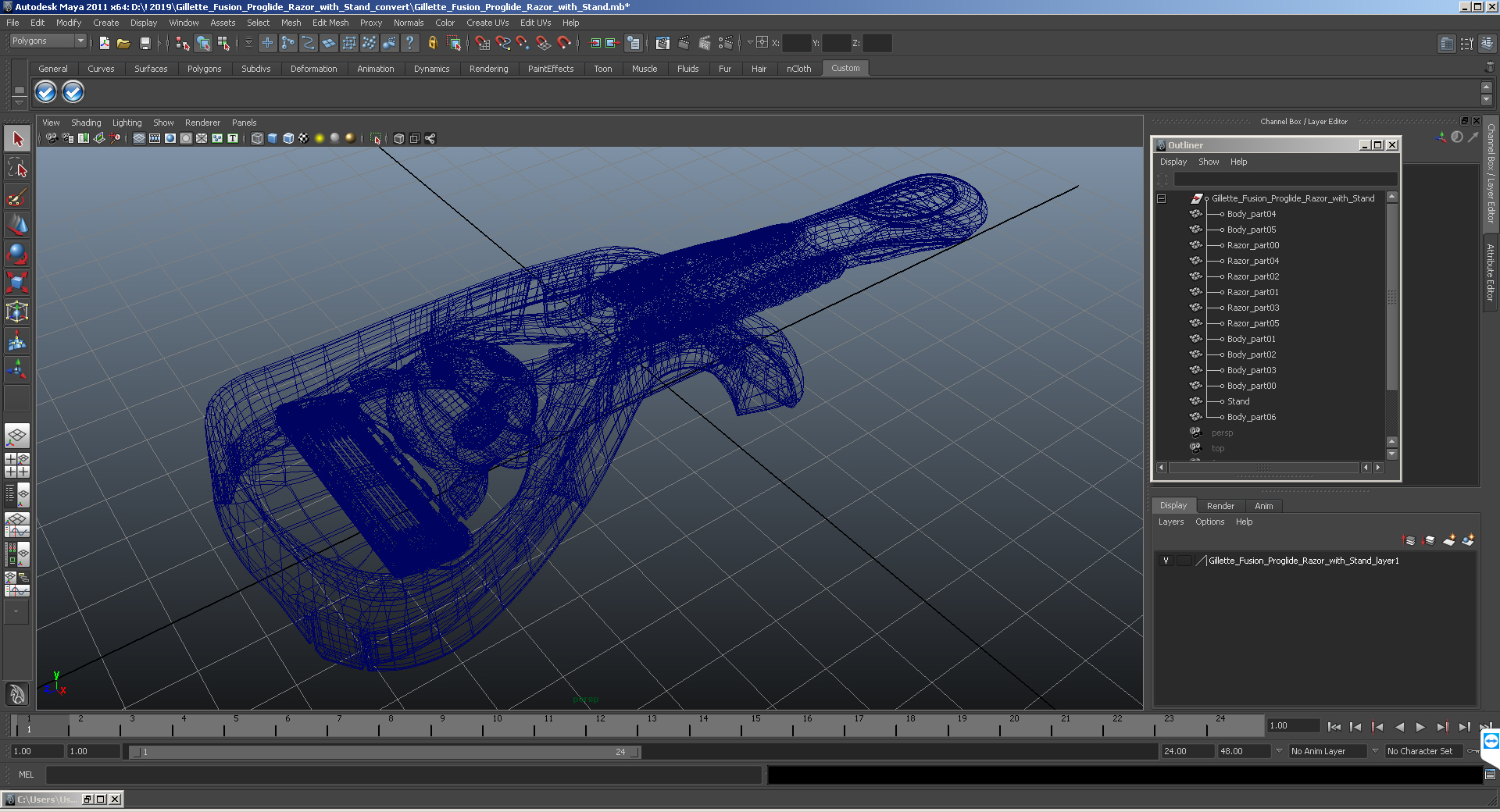Enable Snap to grids magnet
Viewport: 1500px width, 812px height.
point(483,43)
